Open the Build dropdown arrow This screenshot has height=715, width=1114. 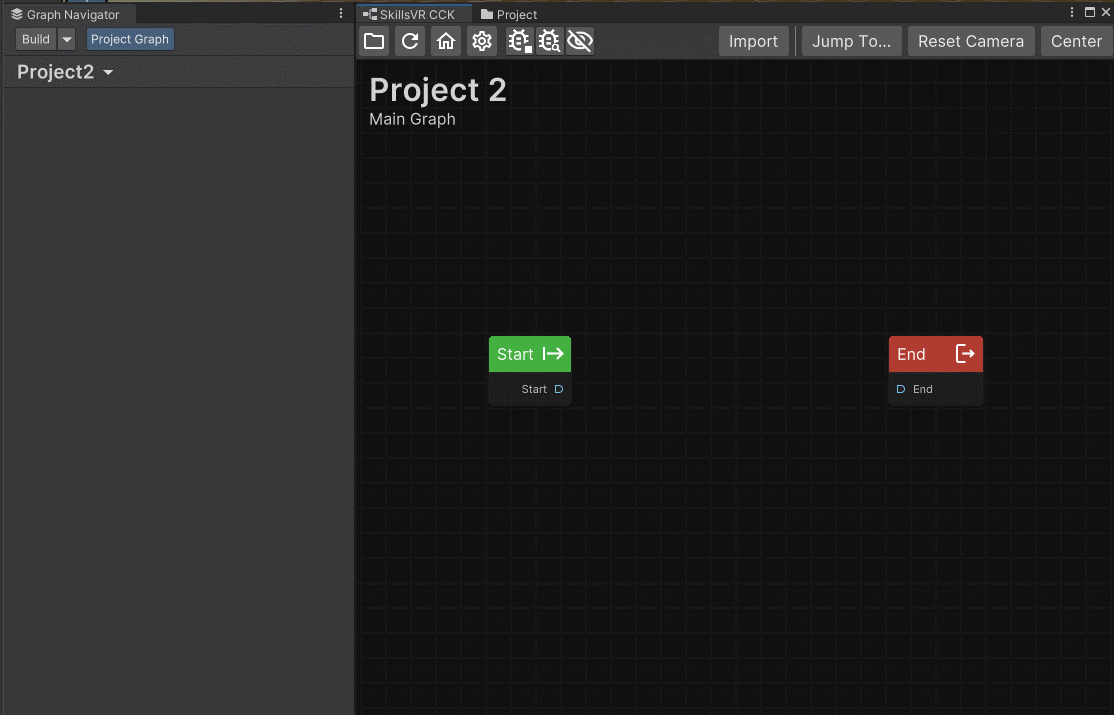pos(66,39)
